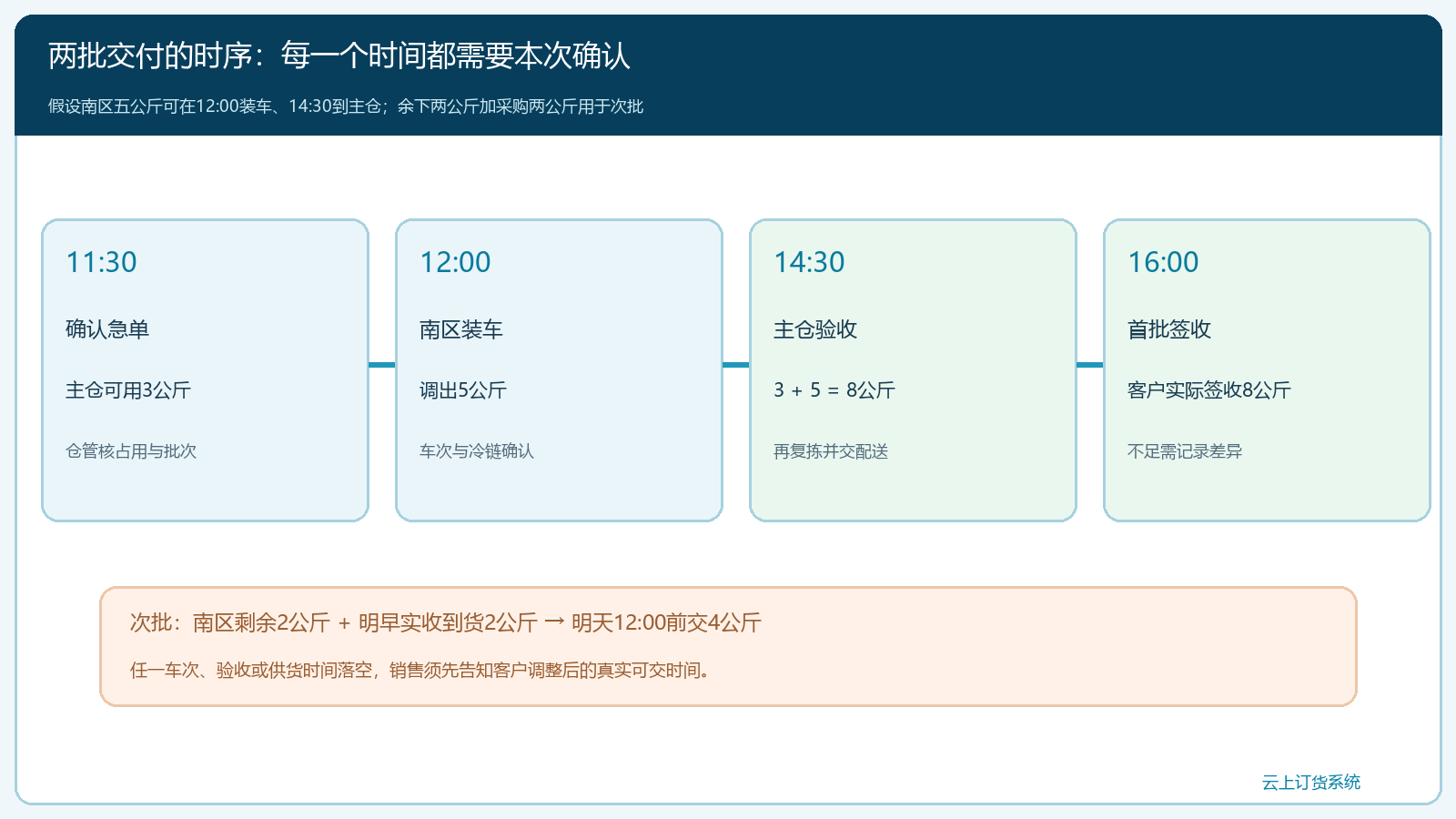Select the 首批签收 step label
1456x819 pixels.
pyautogui.click(x=1169, y=329)
